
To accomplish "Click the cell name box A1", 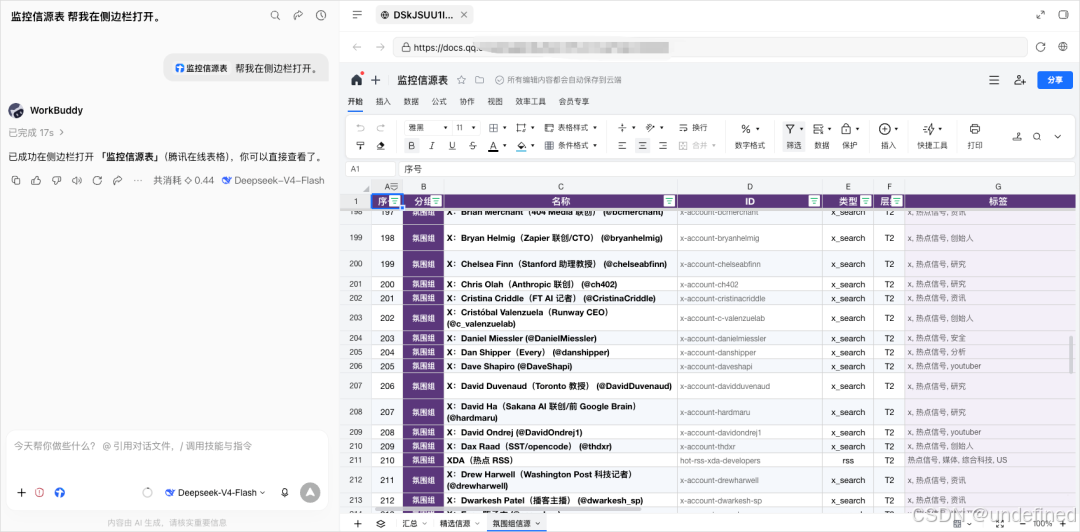I will click(370, 168).
